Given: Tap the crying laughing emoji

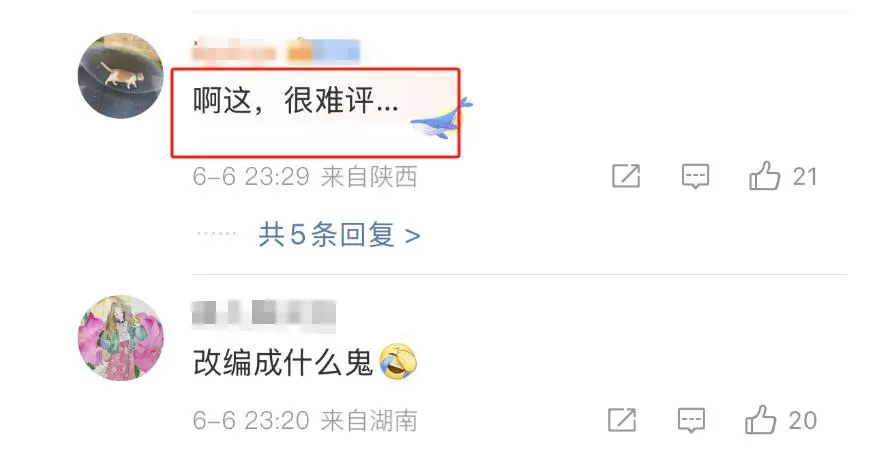Looking at the screenshot, I should coord(398,362).
